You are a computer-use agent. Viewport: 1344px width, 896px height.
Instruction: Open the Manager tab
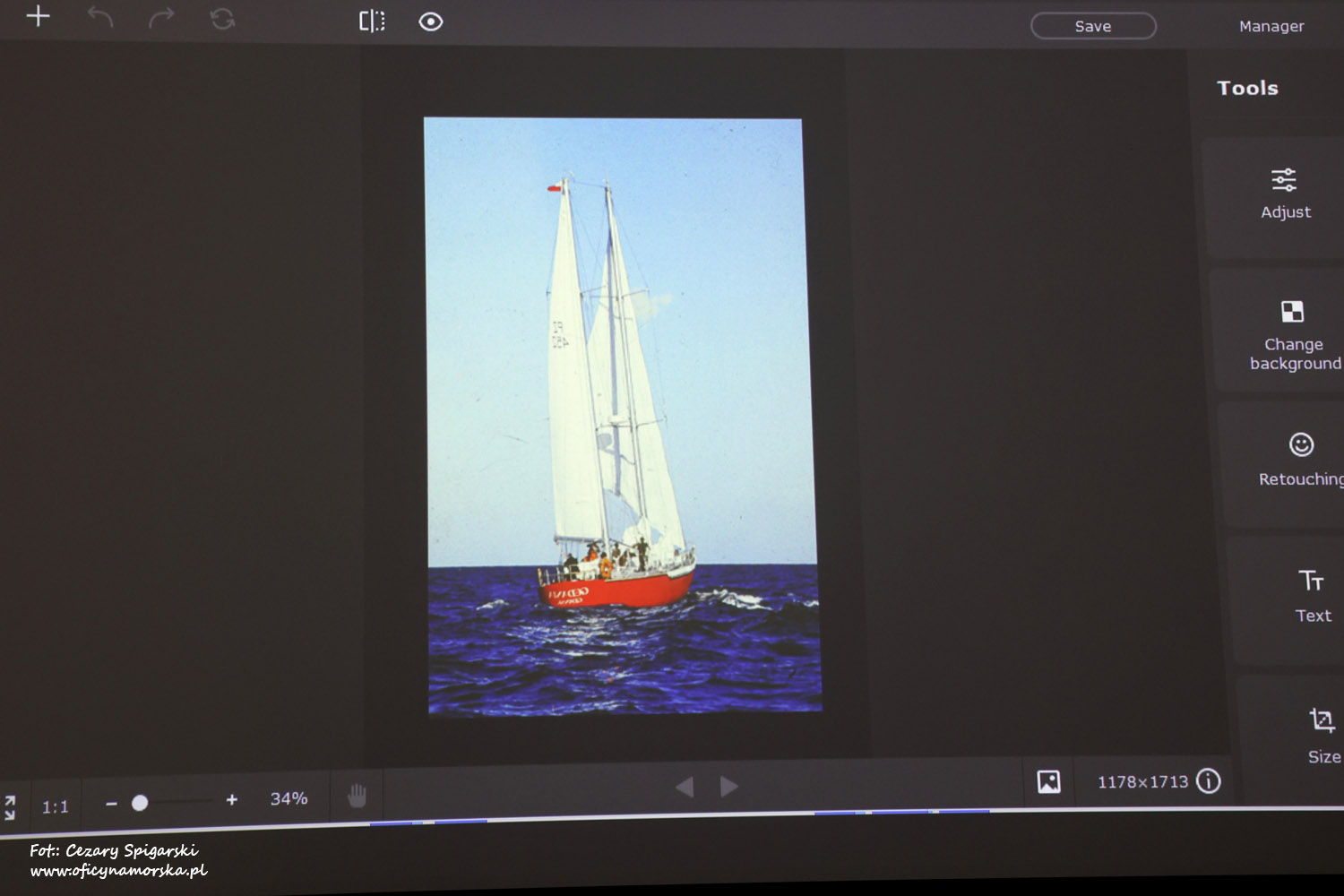(x=1271, y=26)
